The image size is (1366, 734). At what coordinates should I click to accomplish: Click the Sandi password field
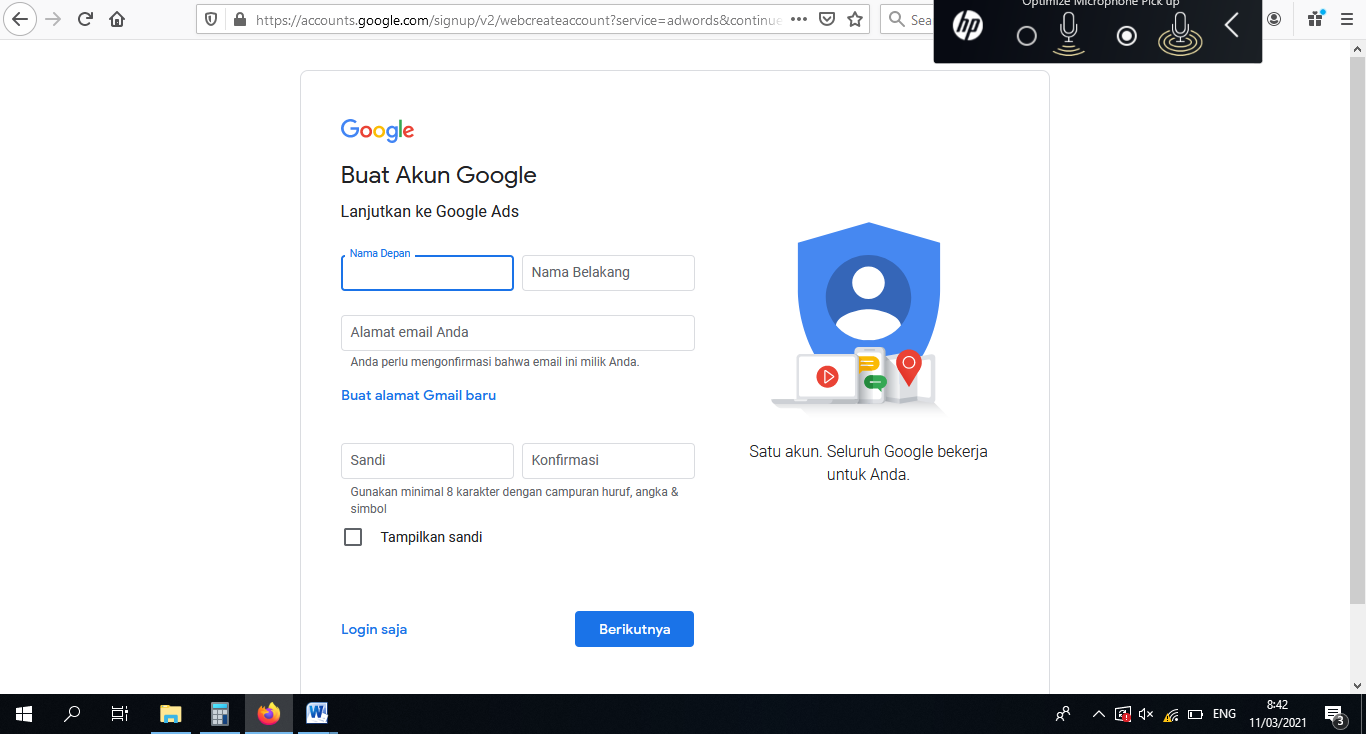(x=427, y=461)
